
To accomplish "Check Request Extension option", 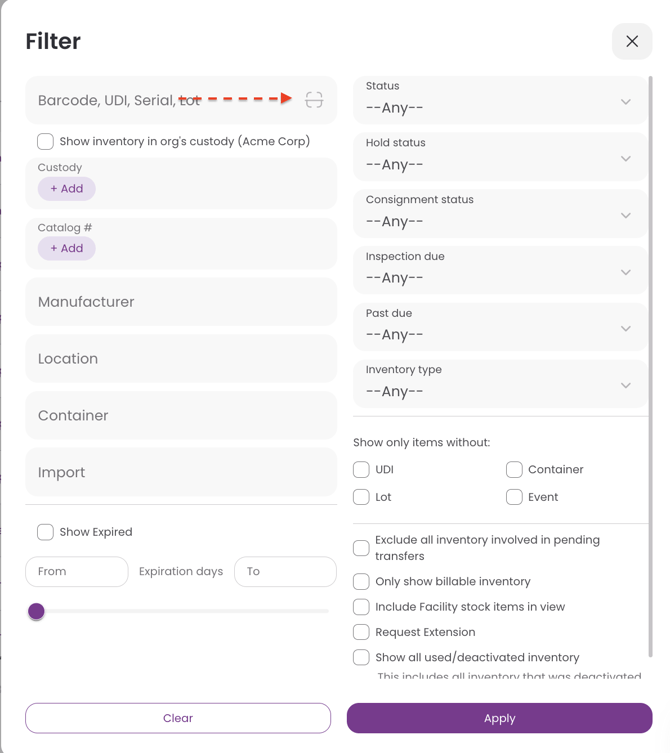I will (361, 632).
